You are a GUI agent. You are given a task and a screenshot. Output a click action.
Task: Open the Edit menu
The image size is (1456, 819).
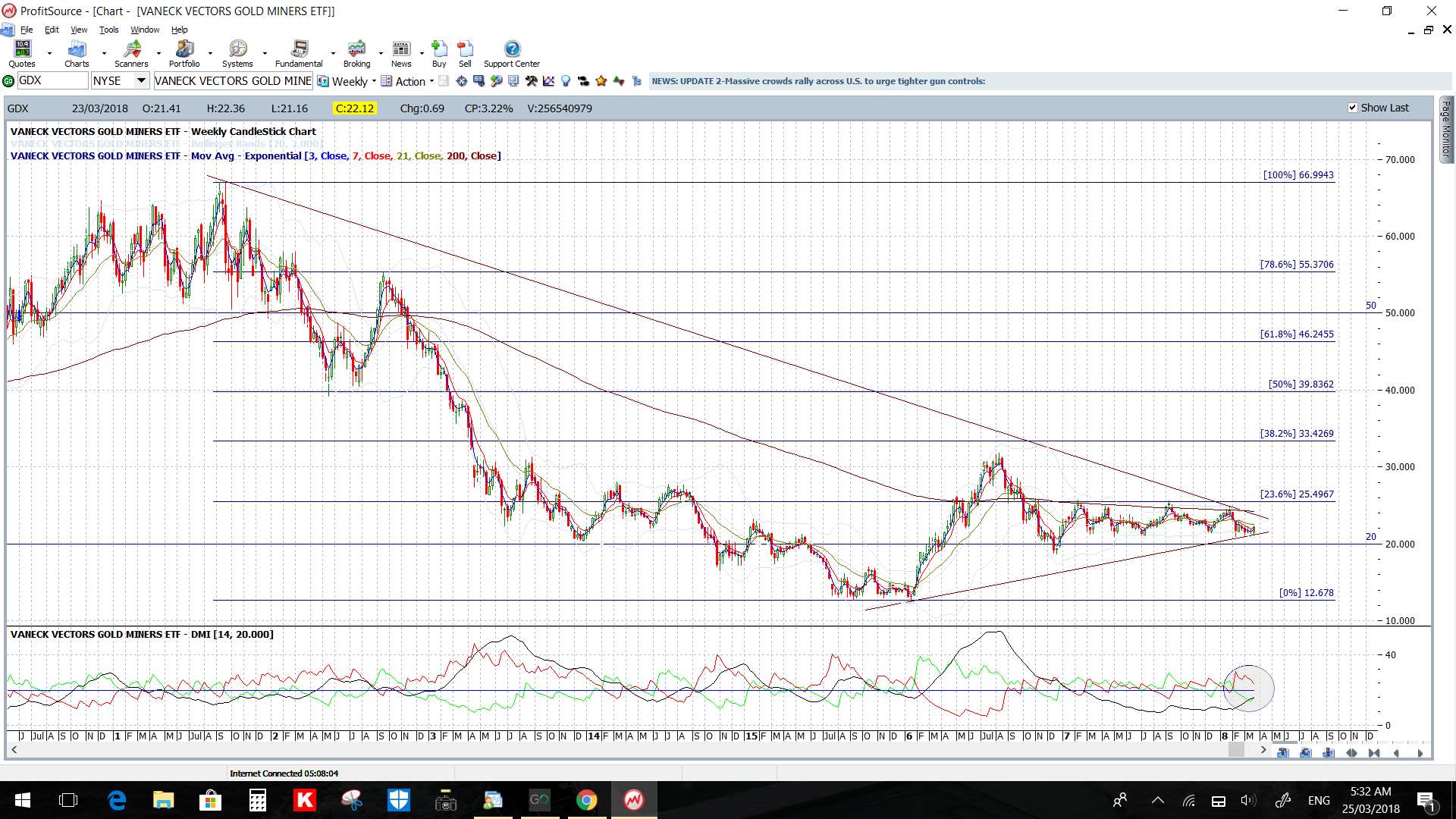pyautogui.click(x=52, y=30)
